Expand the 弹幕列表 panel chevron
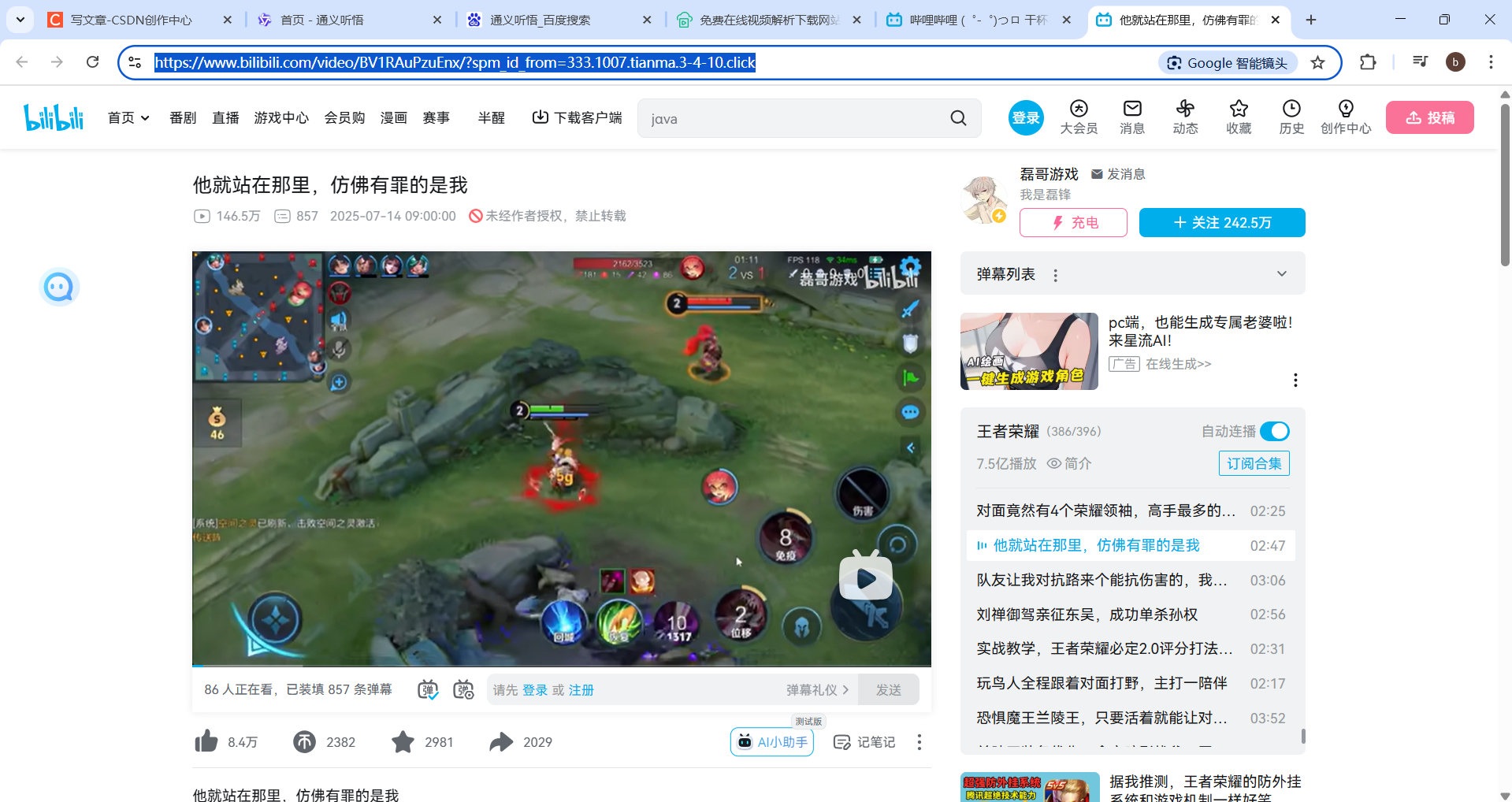Screen dimensions: 1512x802 coord(1282,274)
